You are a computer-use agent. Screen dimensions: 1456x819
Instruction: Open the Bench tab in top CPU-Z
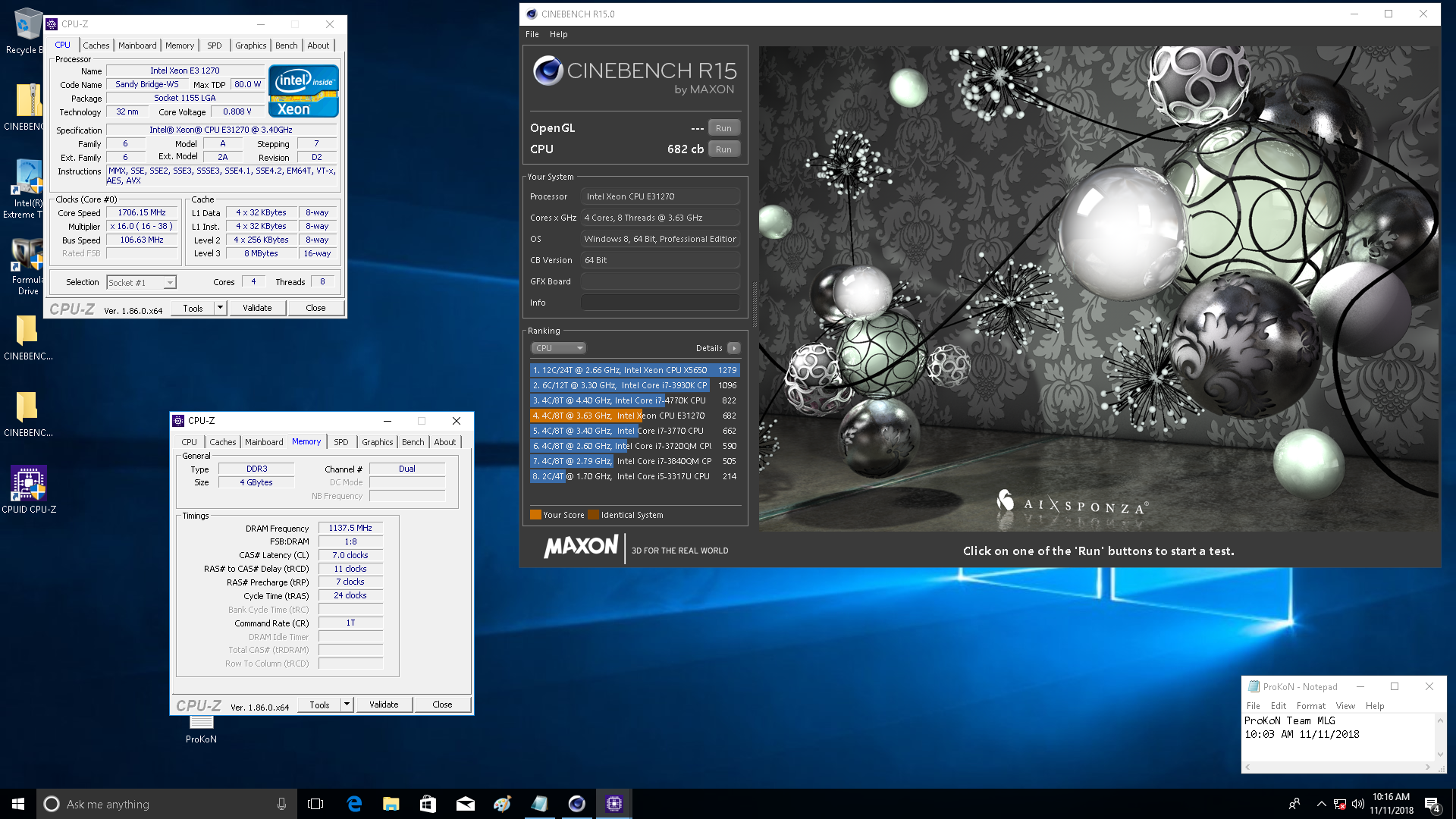click(x=287, y=45)
